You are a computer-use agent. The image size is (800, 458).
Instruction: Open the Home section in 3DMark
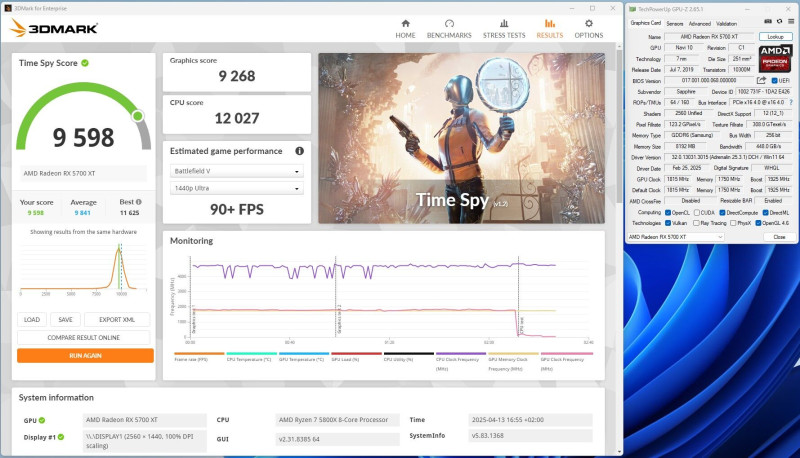pos(405,29)
